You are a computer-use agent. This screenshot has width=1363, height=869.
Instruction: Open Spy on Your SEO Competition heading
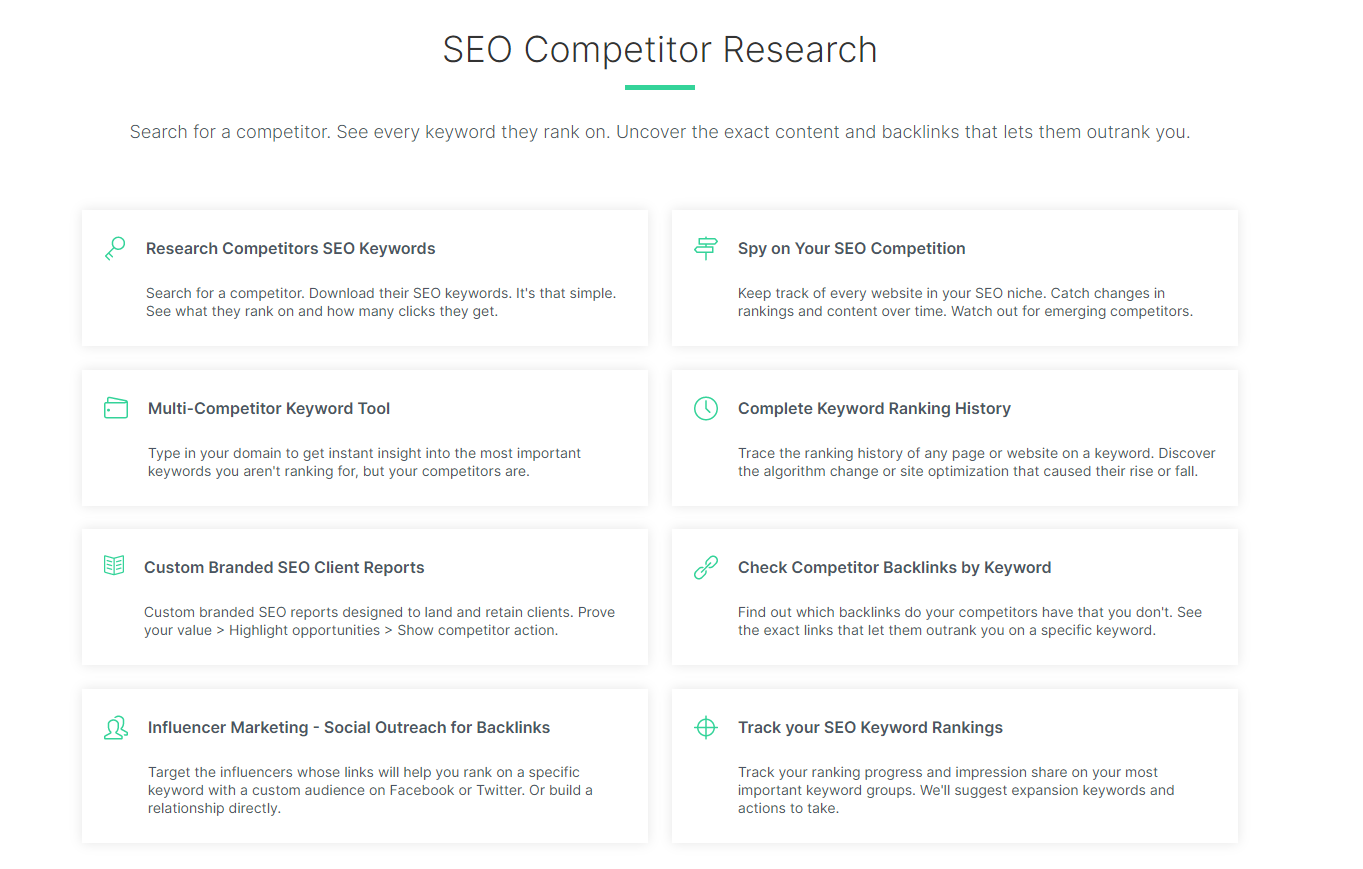(x=852, y=248)
